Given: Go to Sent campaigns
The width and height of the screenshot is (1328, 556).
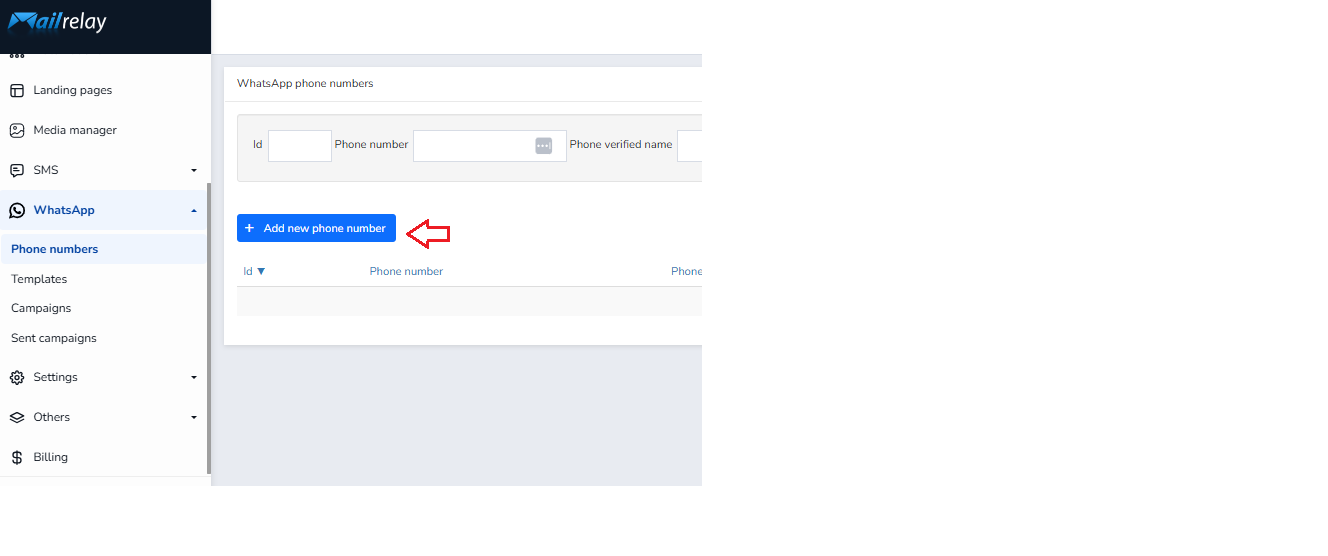Looking at the screenshot, I should [54, 338].
